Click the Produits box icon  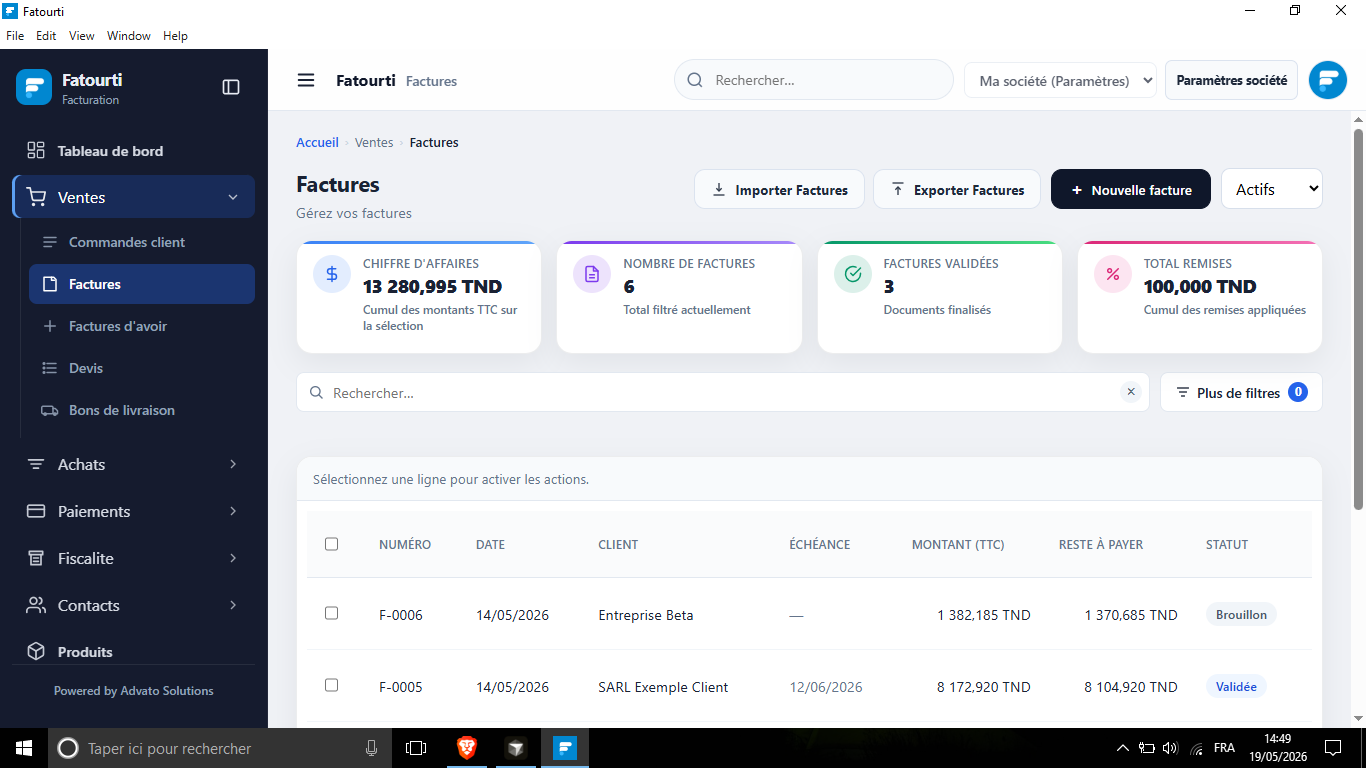tap(36, 651)
